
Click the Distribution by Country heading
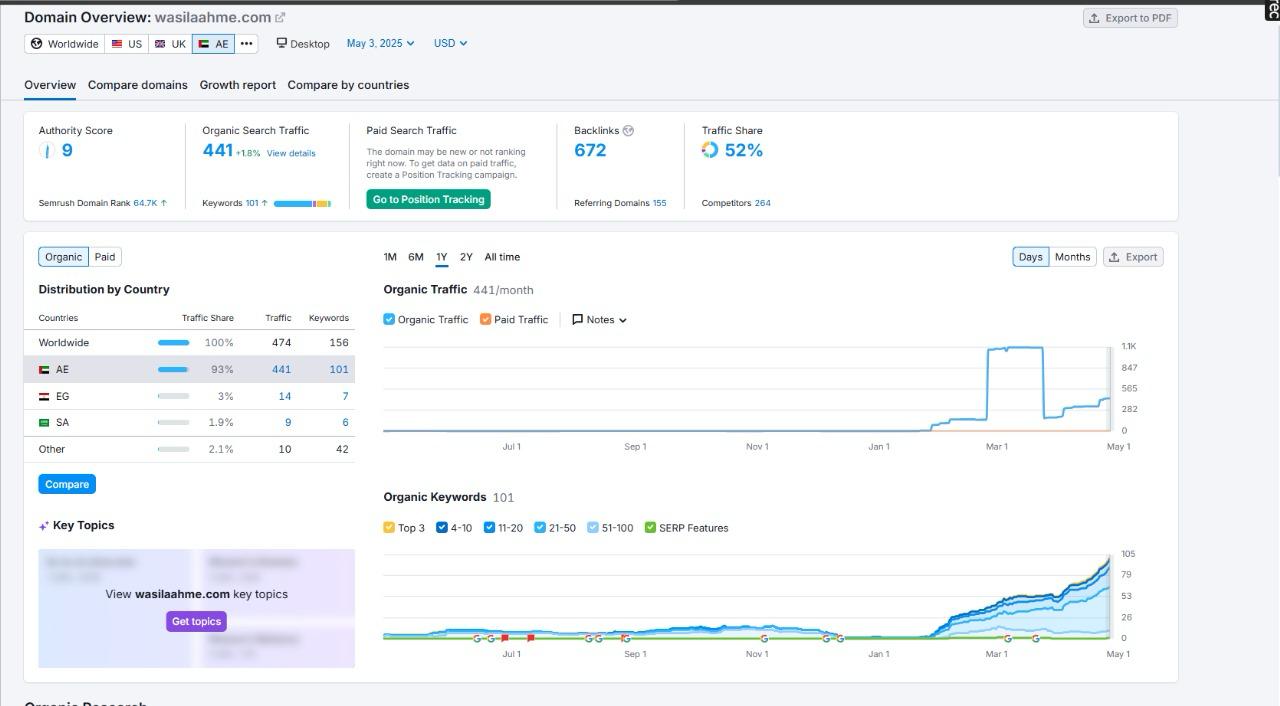pos(104,290)
